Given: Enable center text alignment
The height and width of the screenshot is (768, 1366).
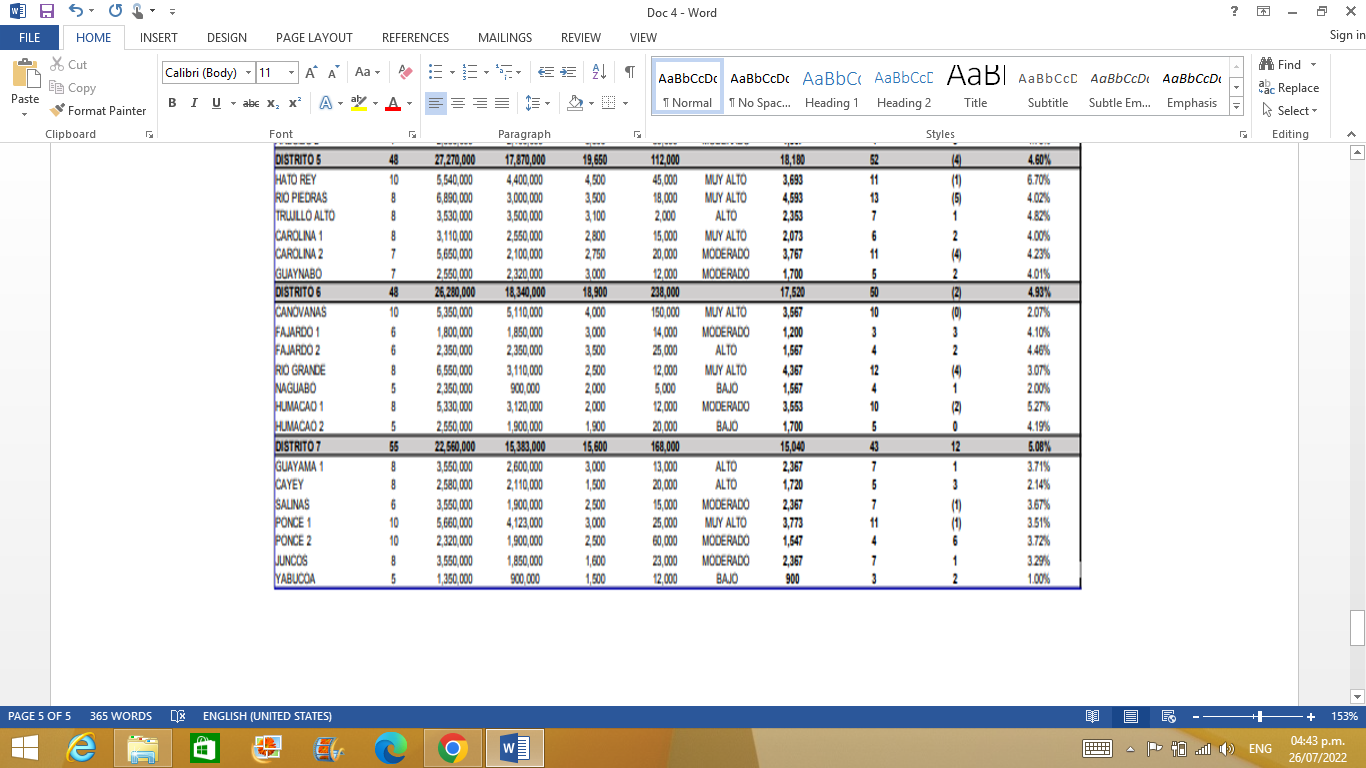Looking at the screenshot, I should (458, 103).
